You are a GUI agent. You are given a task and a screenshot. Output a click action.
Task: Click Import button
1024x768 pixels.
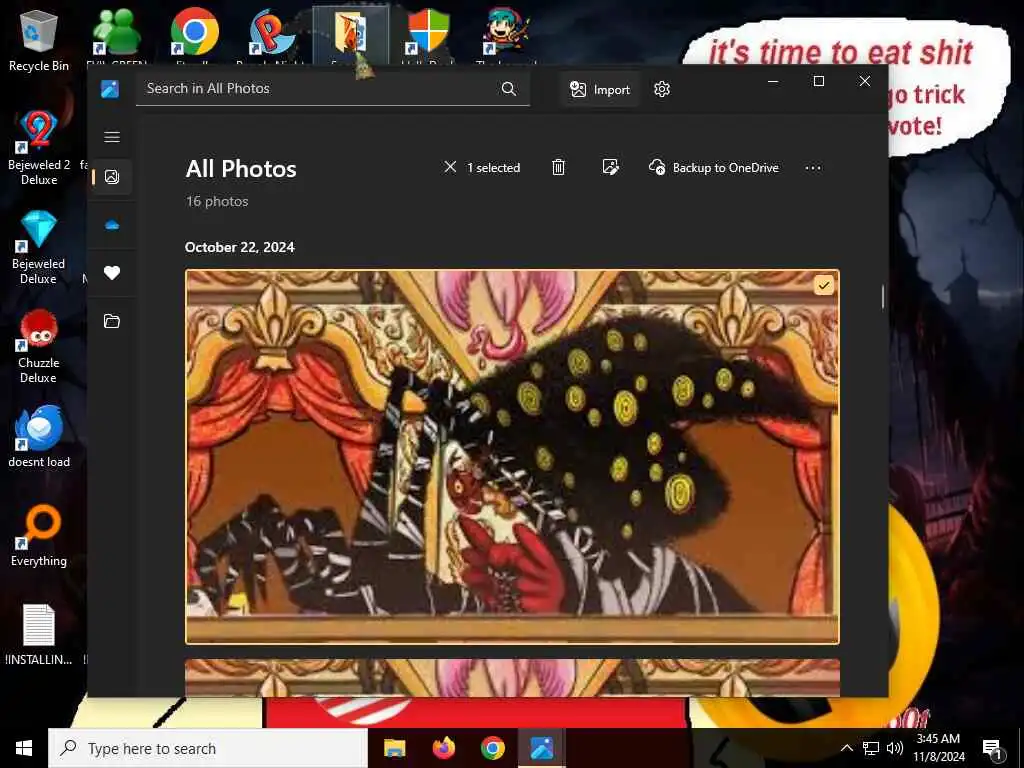(600, 89)
